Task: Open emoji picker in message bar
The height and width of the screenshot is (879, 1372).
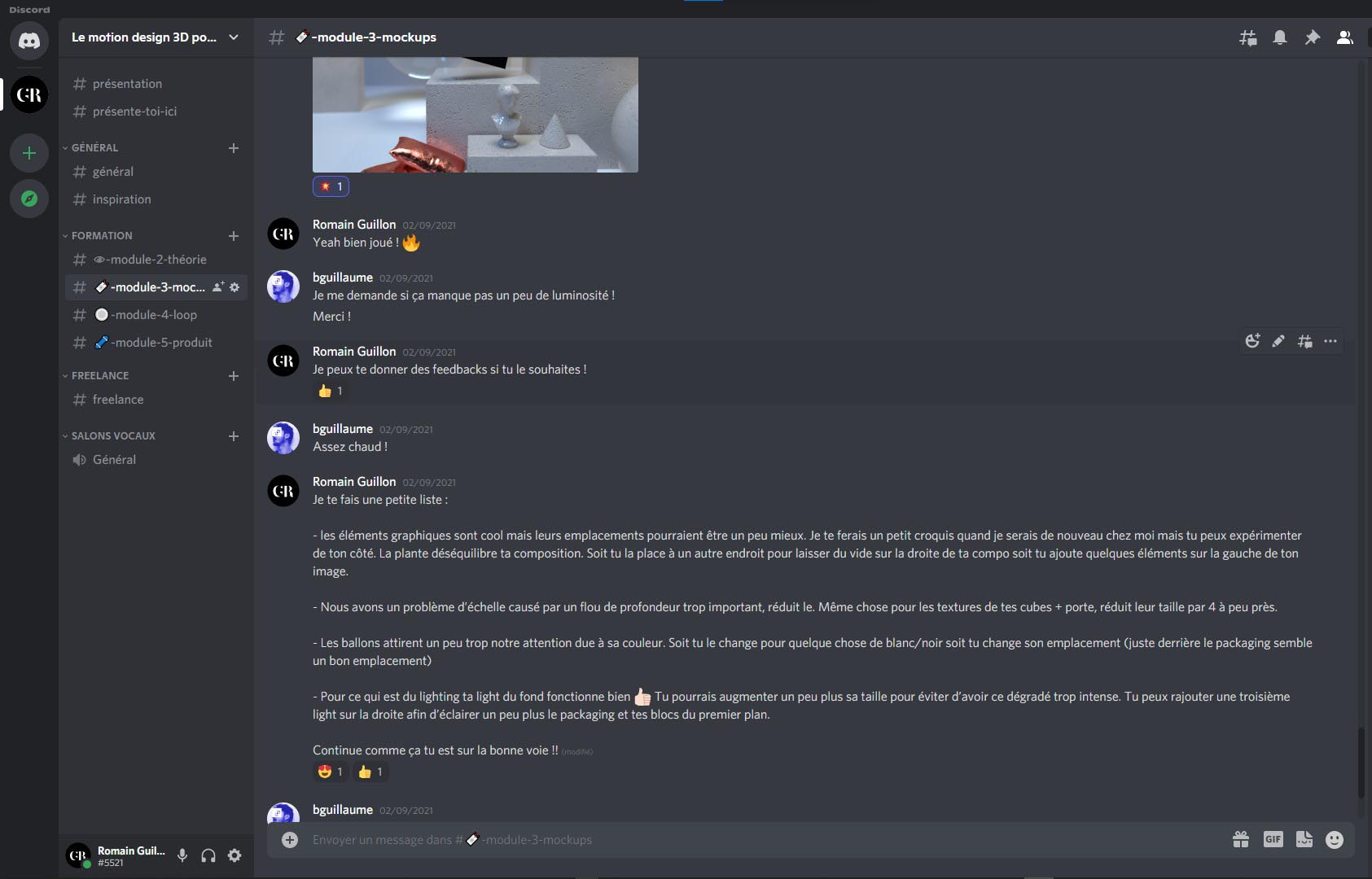Action: point(1335,839)
